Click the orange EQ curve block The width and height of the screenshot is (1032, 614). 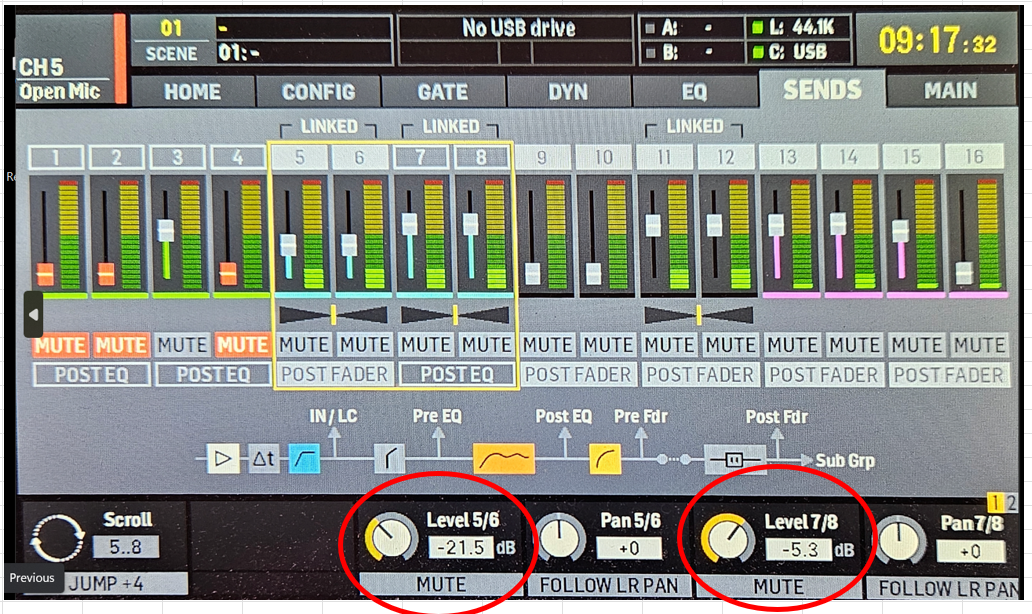pyautogui.click(x=503, y=459)
